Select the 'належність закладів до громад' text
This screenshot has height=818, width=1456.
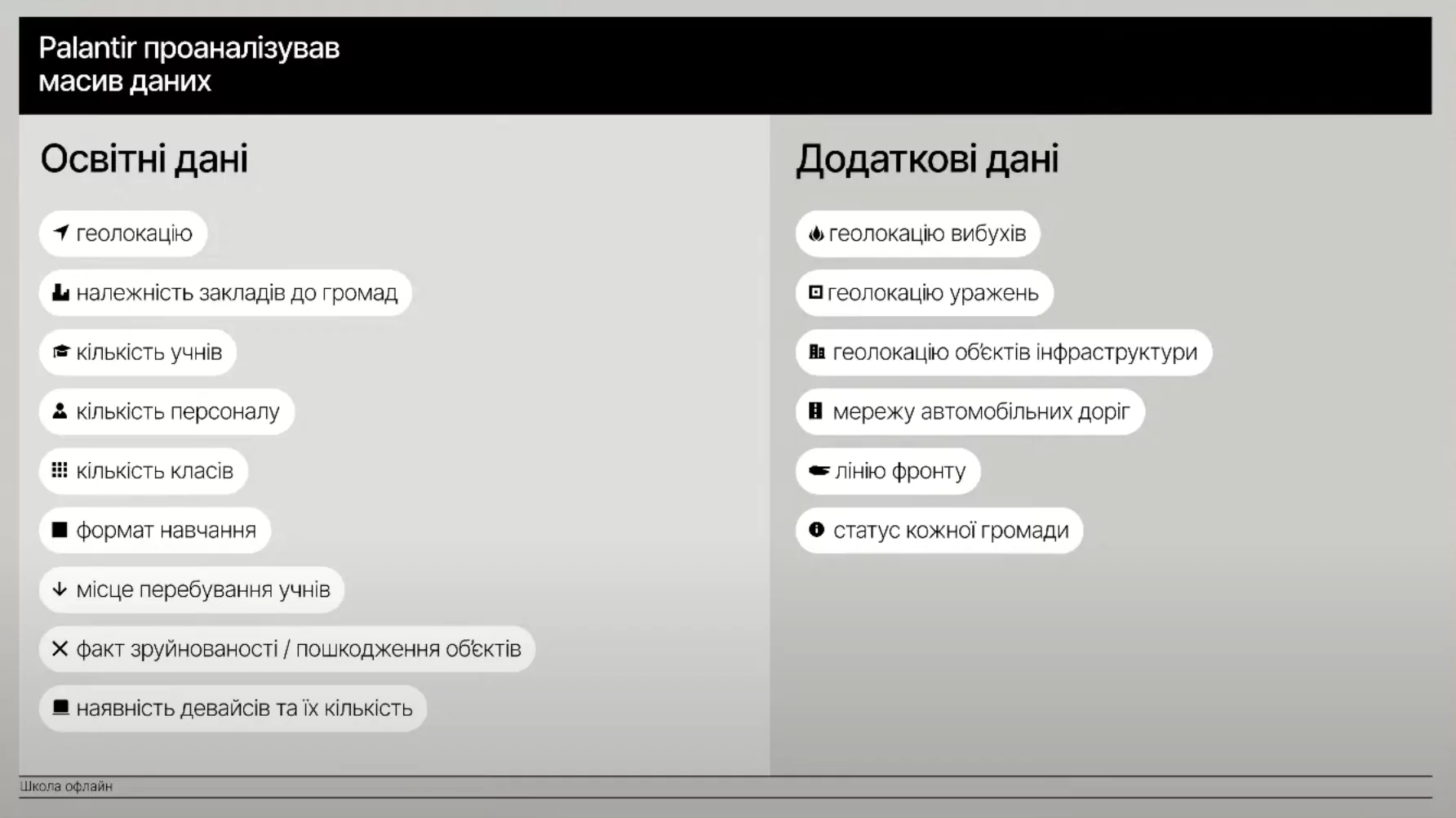click(x=237, y=293)
